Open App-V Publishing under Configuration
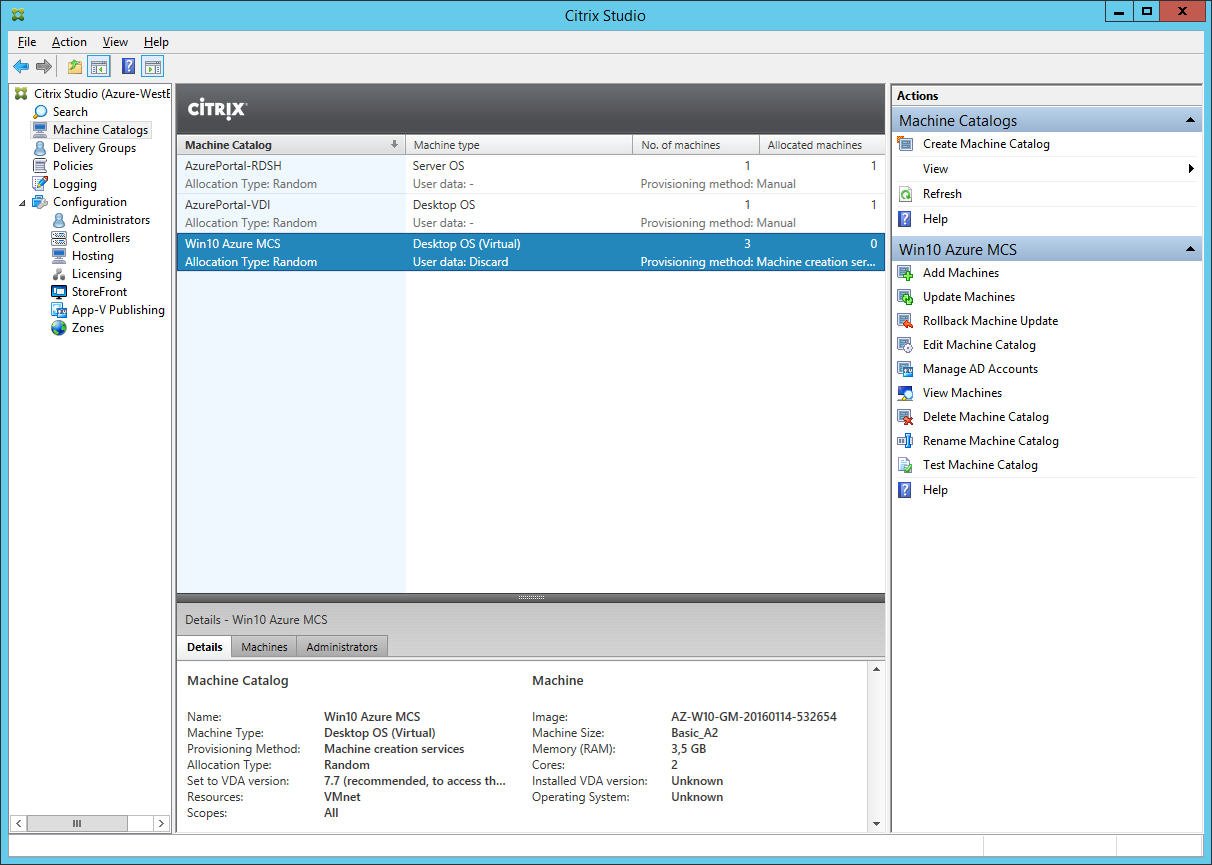 [x=118, y=310]
